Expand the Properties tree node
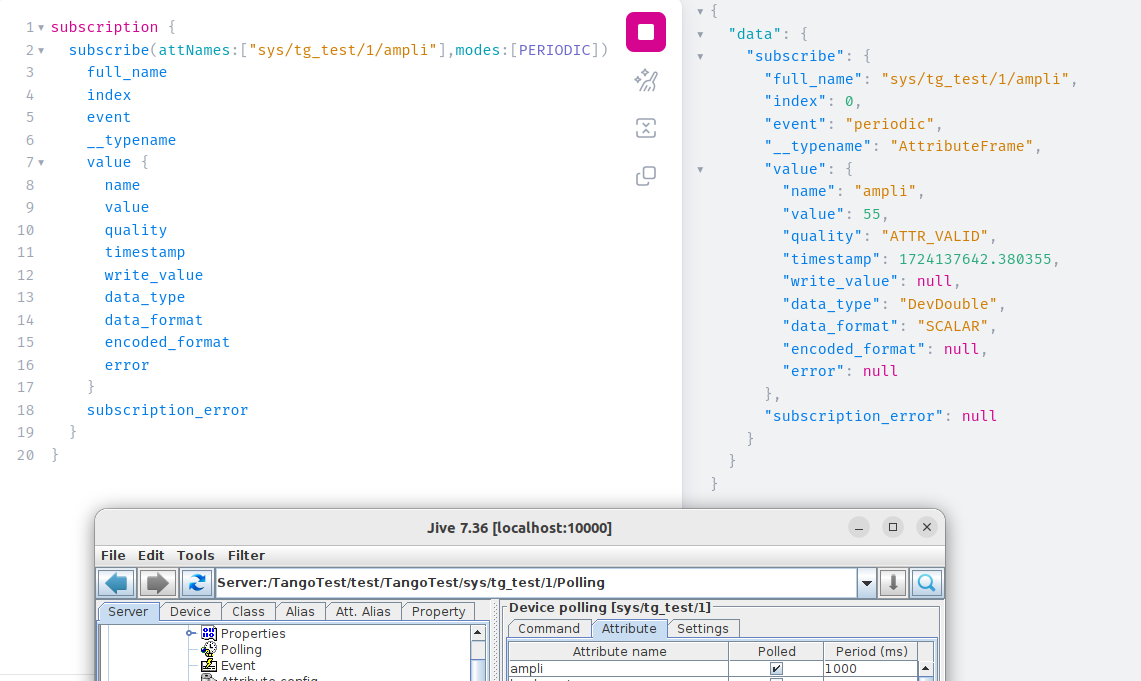The image size is (1141, 681). (x=190, y=633)
